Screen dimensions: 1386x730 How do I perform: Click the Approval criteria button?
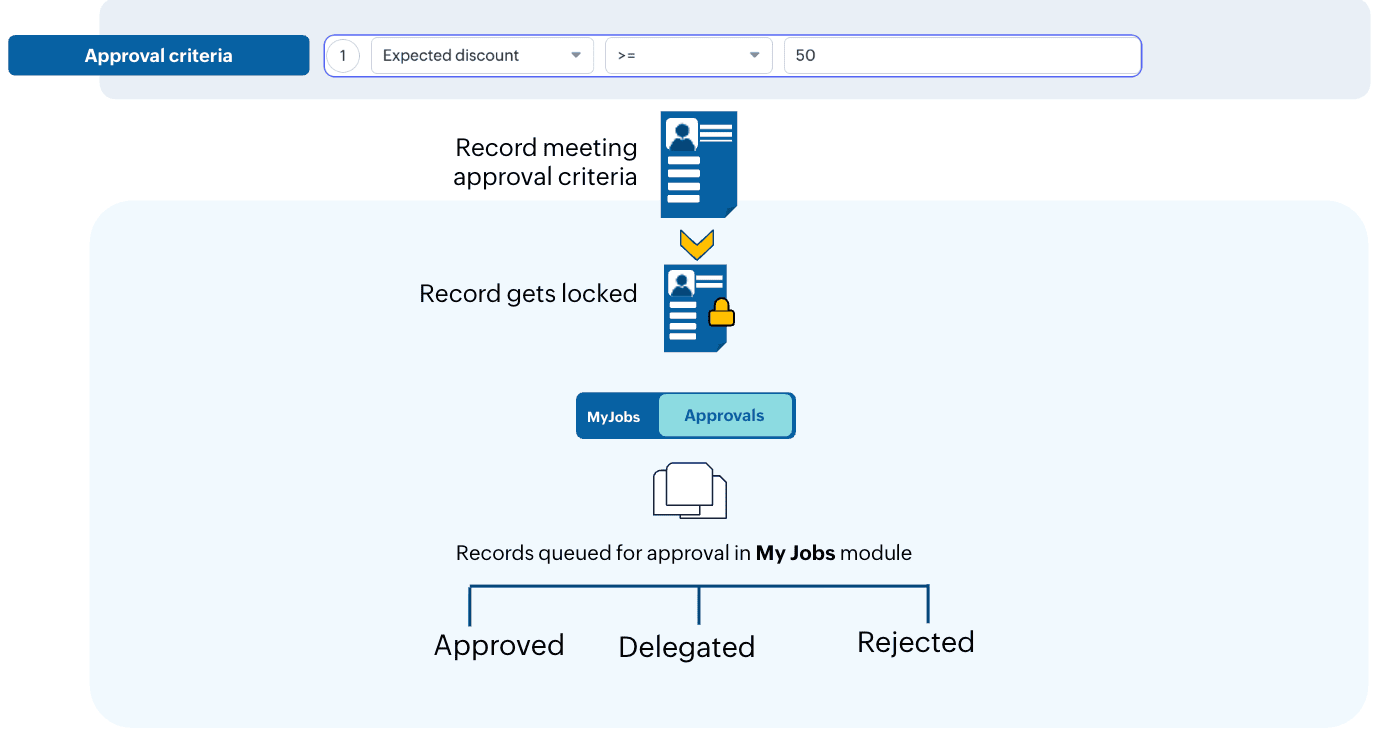click(159, 56)
